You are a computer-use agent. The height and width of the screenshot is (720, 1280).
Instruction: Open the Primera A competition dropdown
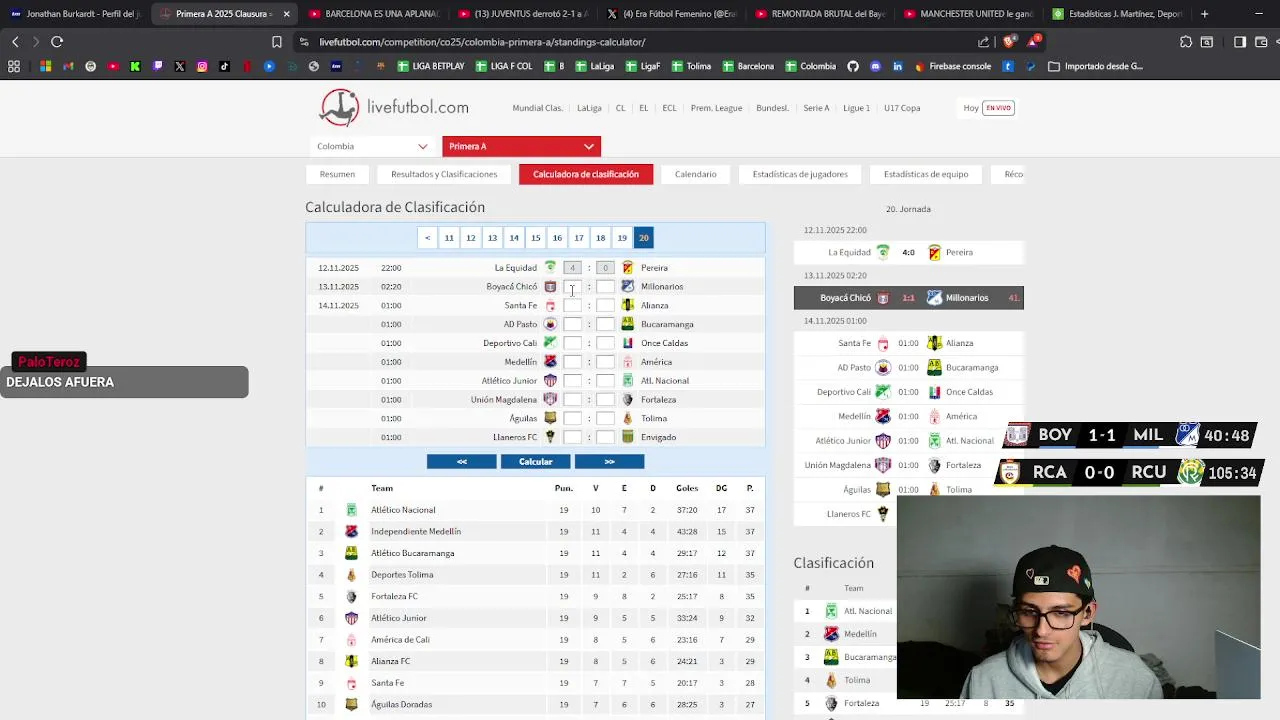521,146
